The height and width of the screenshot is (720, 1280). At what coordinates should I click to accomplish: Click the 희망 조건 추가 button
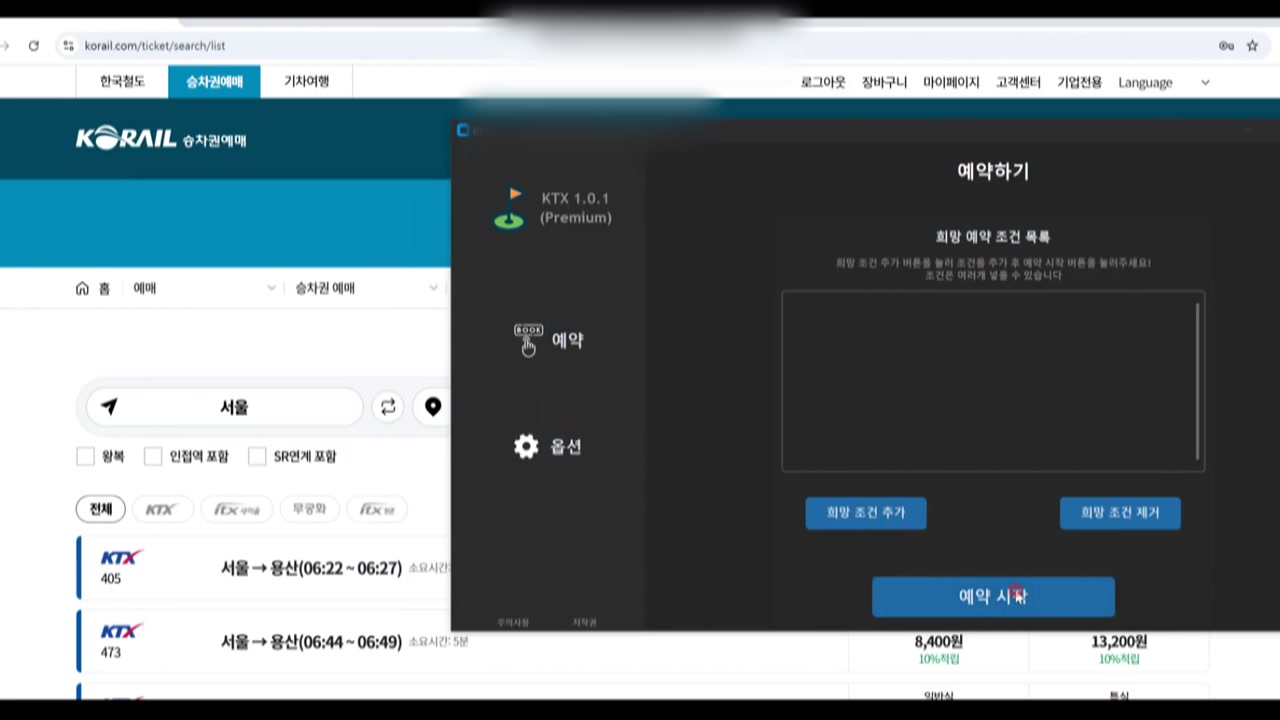866,513
